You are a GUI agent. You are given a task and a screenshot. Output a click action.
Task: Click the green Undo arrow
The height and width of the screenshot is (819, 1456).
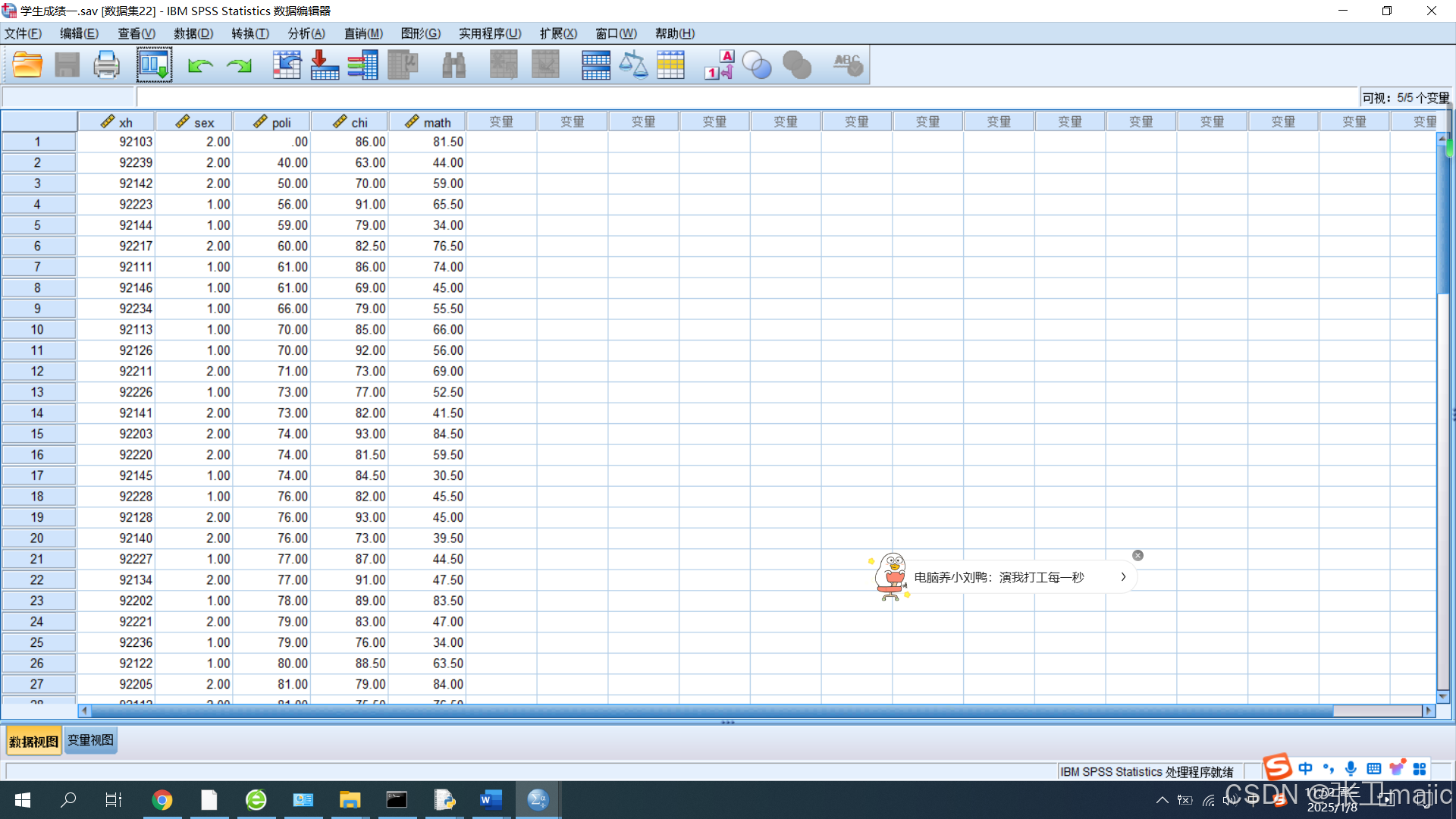pyautogui.click(x=200, y=66)
